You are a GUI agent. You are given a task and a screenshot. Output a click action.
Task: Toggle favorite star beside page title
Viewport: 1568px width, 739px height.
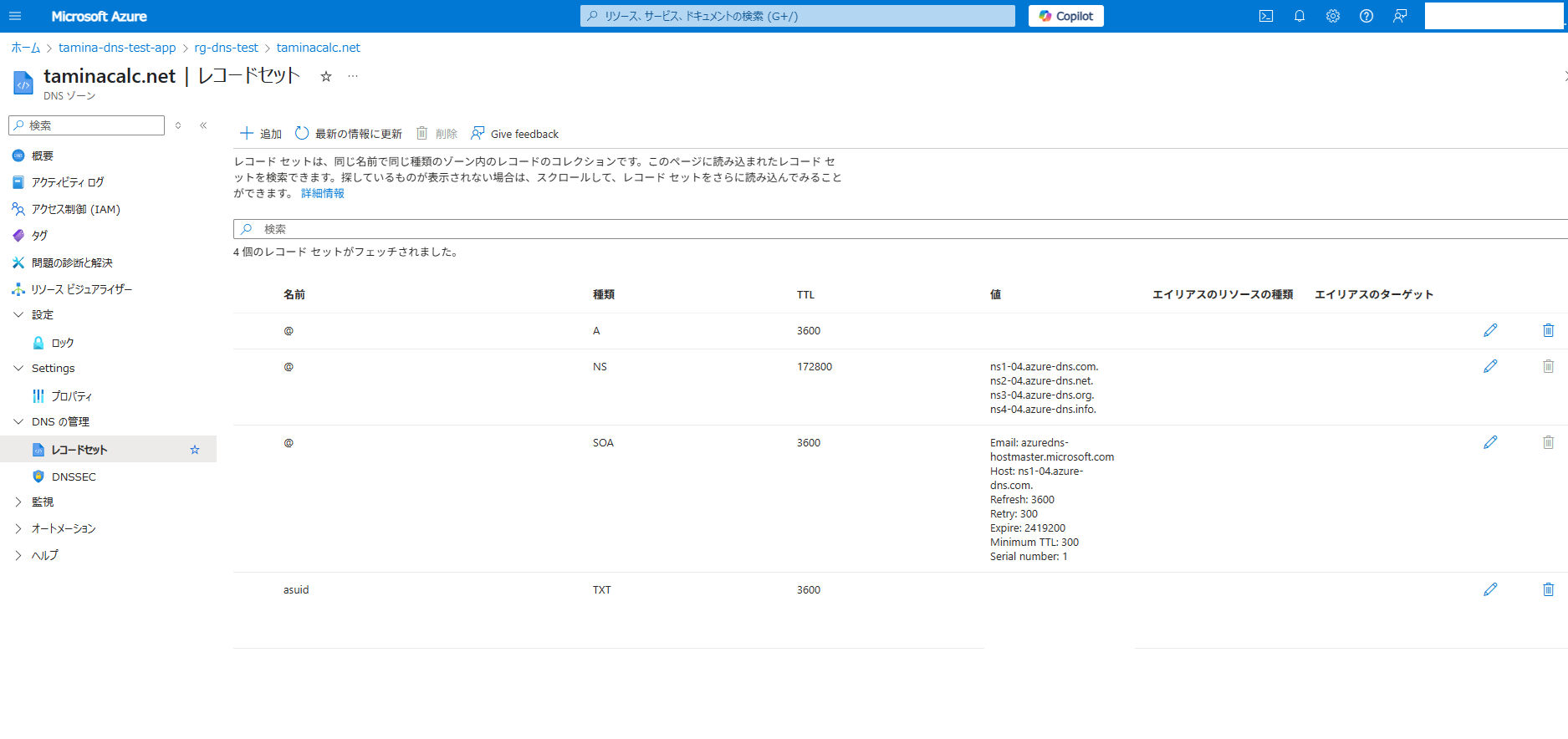(x=326, y=77)
